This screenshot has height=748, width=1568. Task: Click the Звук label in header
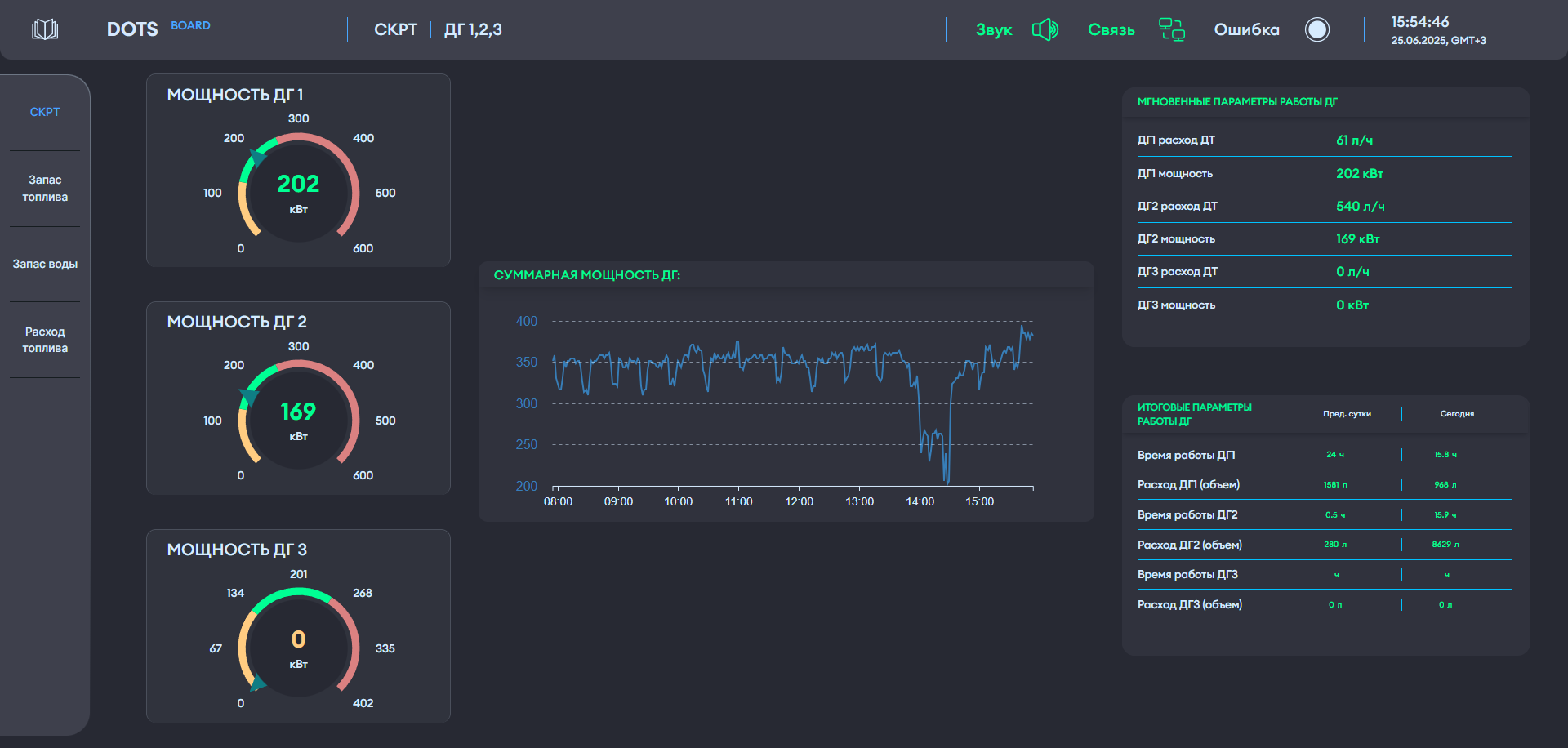pos(994,30)
